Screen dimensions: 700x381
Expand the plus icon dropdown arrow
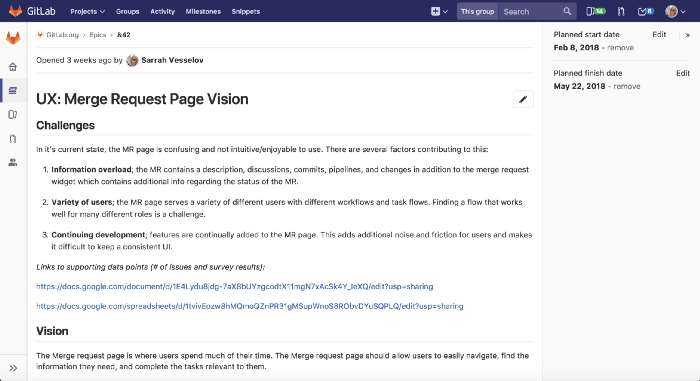pos(445,12)
